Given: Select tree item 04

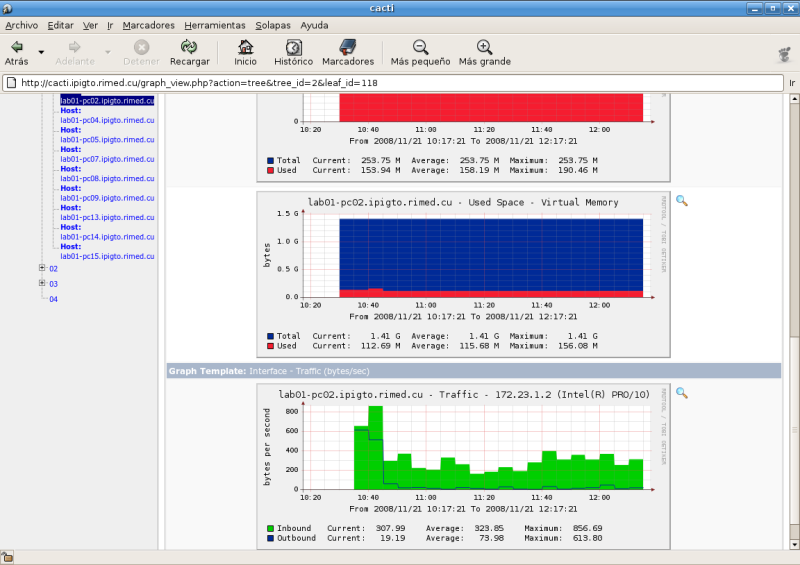Looking at the screenshot, I should tap(54, 299).
